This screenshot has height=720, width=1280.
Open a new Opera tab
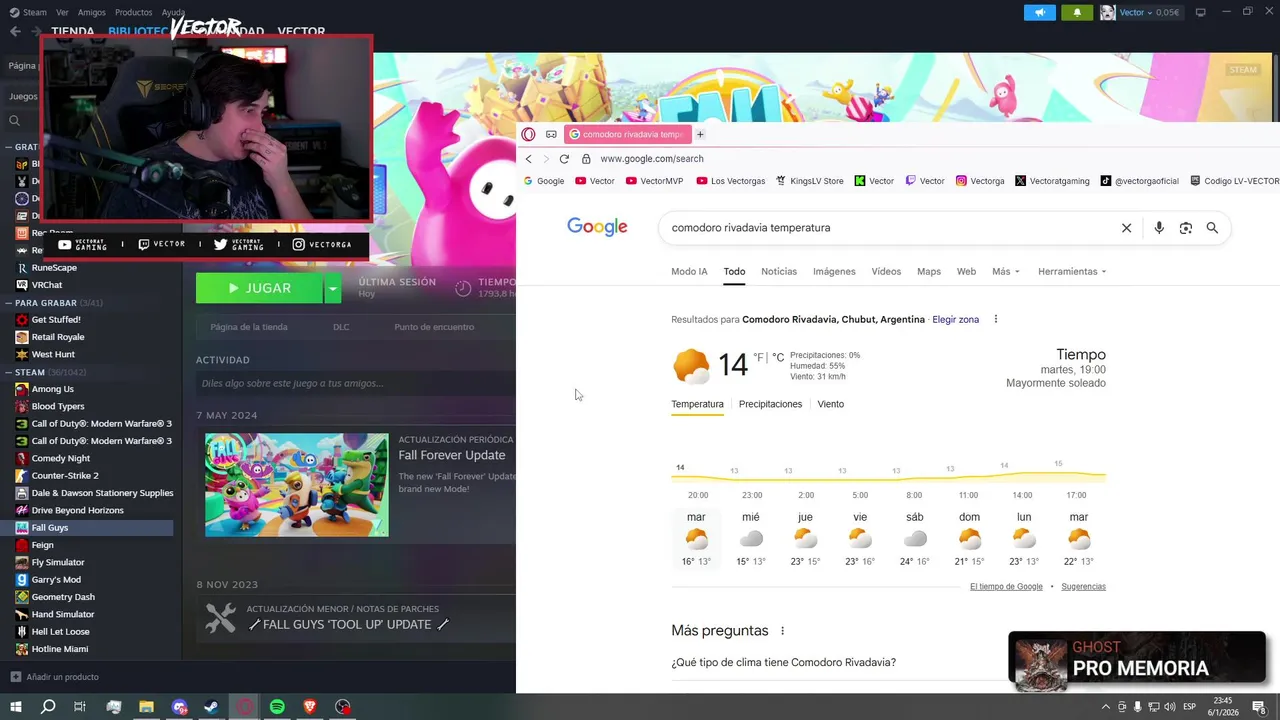pyautogui.click(x=700, y=134)
